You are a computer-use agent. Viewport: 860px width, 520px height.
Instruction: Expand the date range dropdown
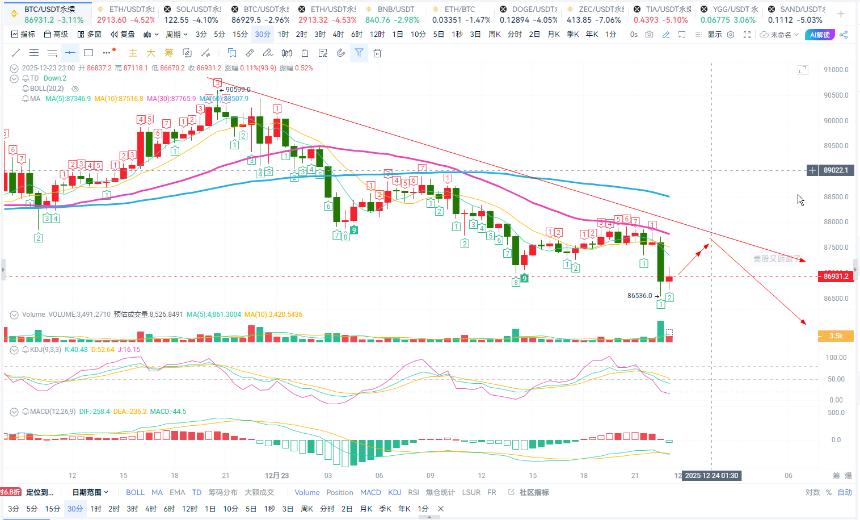[90, 492]
